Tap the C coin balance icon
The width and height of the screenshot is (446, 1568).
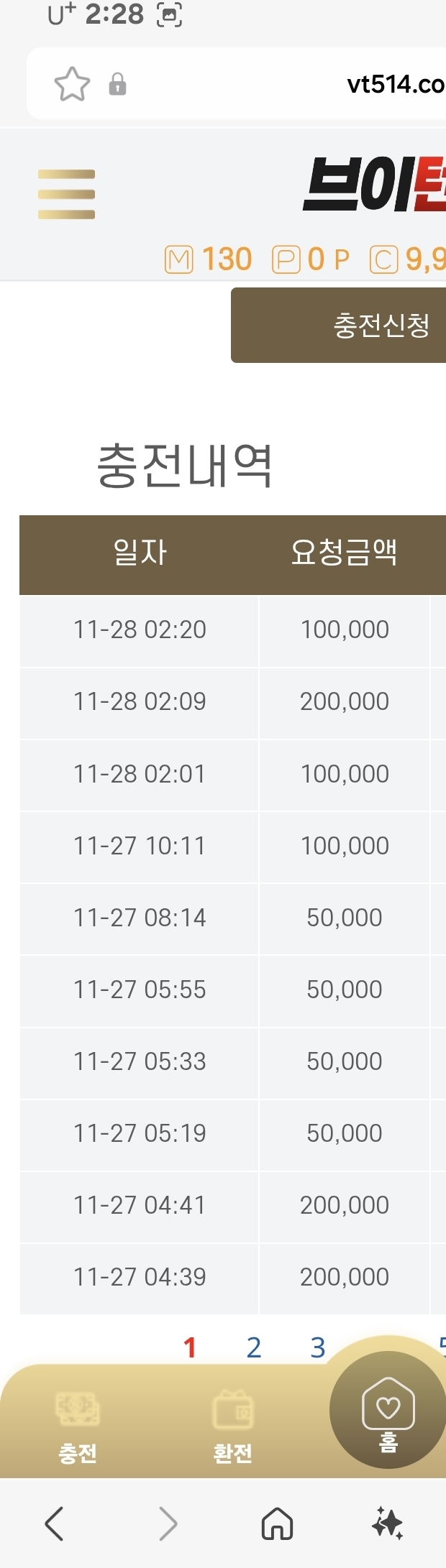tap(383, 259)
